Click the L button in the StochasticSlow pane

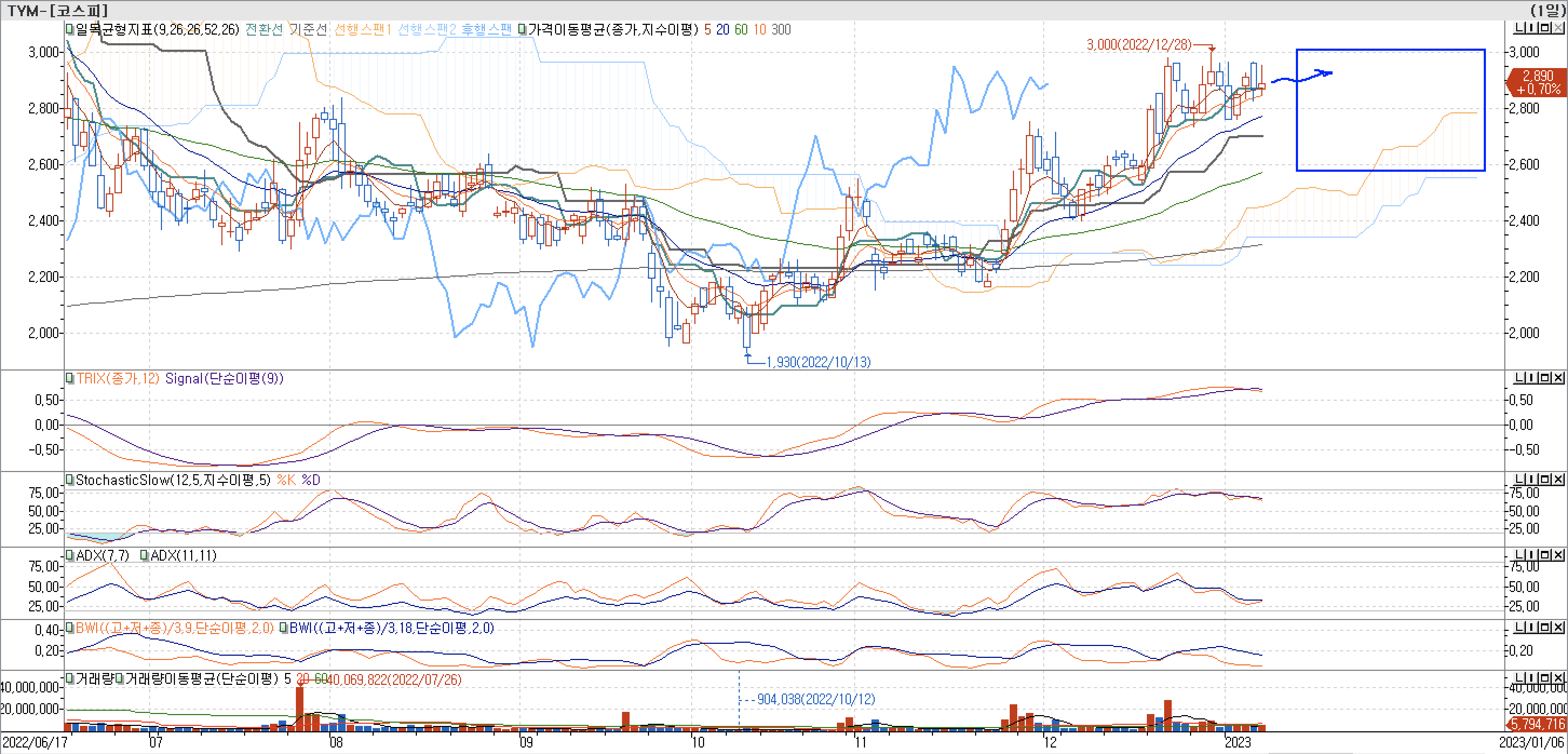[x=1519, y=480]
